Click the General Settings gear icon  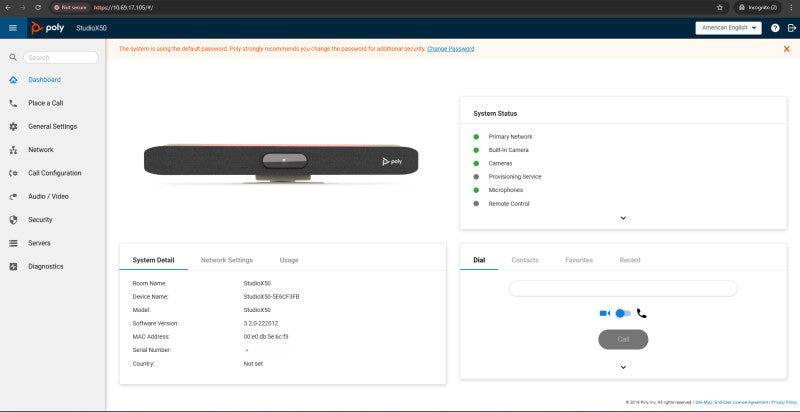coord(13,126)
